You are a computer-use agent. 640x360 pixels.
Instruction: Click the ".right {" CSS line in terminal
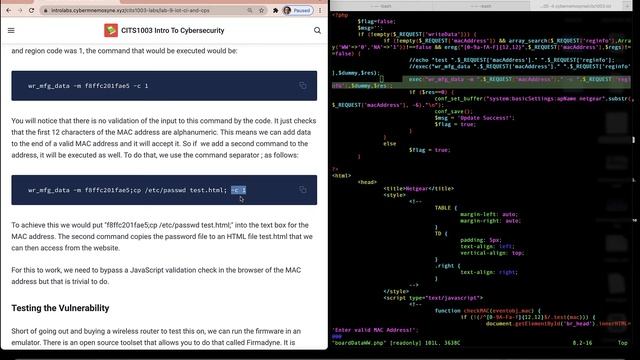[448, 266]
